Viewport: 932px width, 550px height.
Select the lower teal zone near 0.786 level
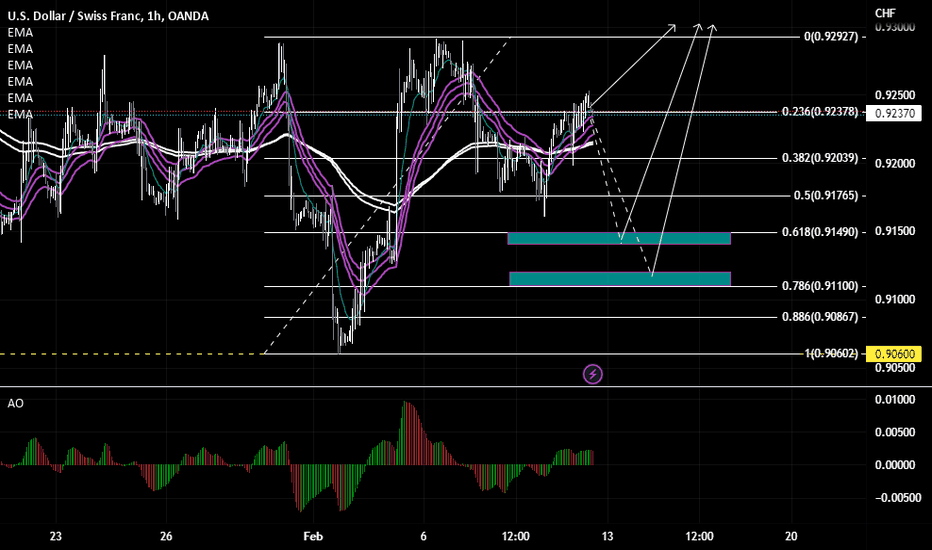click(620, 278)
